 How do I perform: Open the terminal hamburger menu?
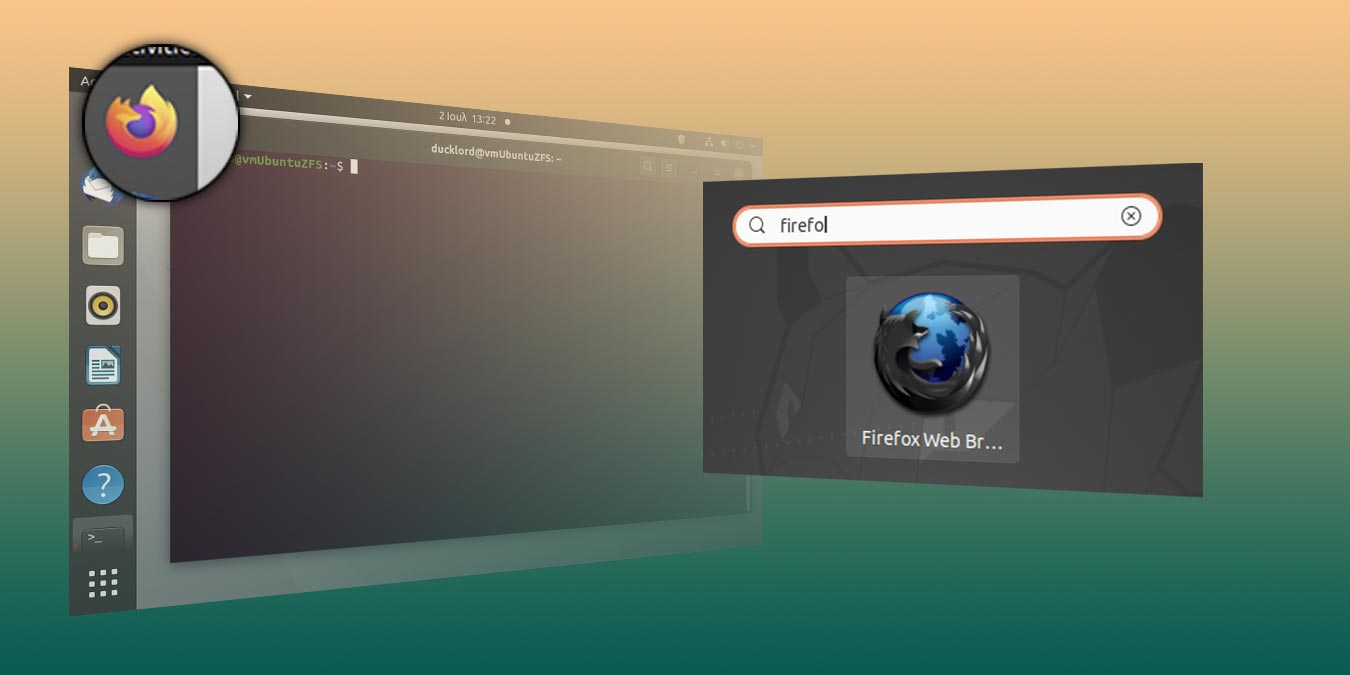(668, 169)
